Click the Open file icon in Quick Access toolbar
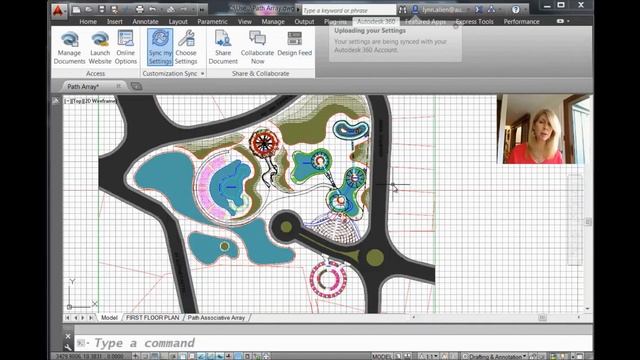The height and width of the screenshot is (360, 640). (x=89, y=9)
